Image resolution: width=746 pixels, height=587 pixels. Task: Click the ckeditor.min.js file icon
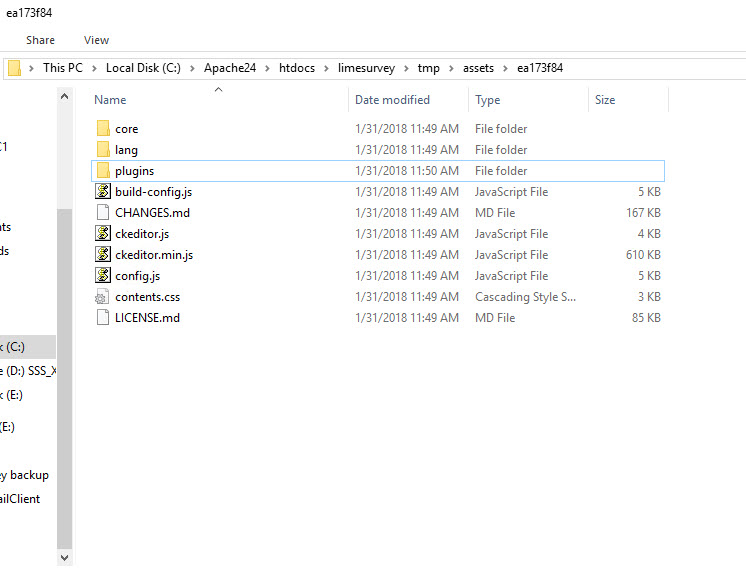(x=102, y=255)
